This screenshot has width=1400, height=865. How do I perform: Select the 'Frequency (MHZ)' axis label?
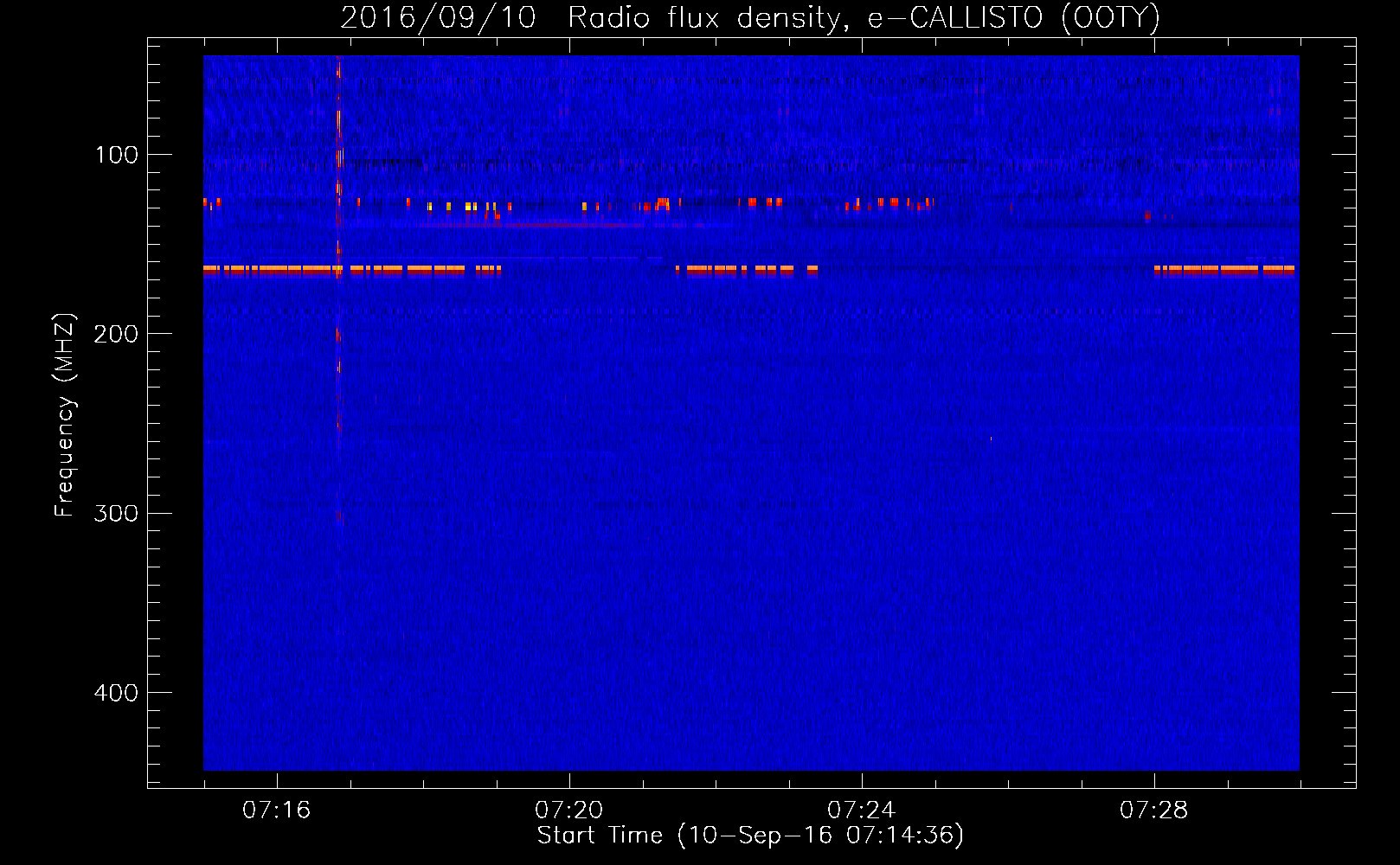[x=65, y=414]
